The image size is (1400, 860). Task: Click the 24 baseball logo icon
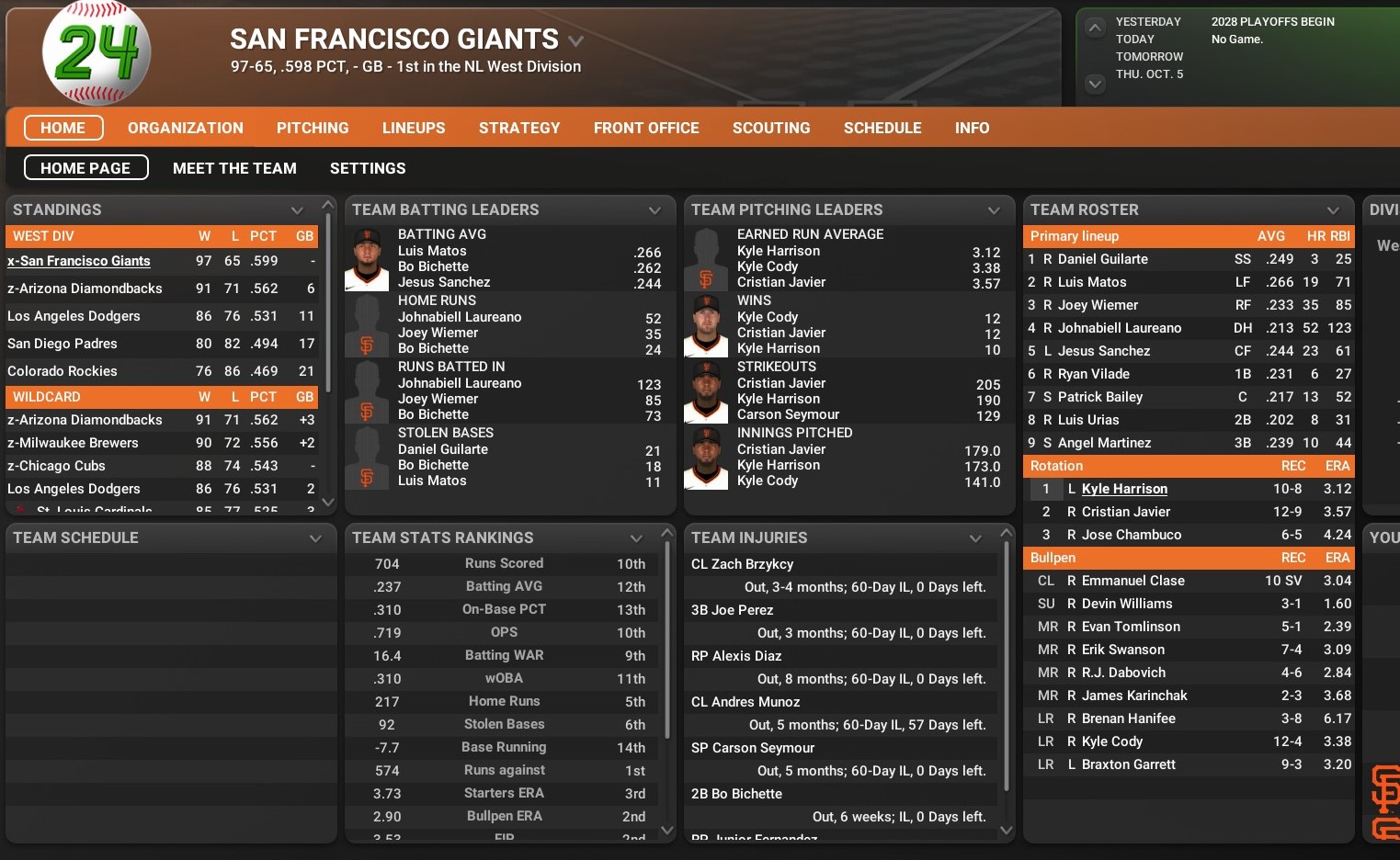[97, 52]
